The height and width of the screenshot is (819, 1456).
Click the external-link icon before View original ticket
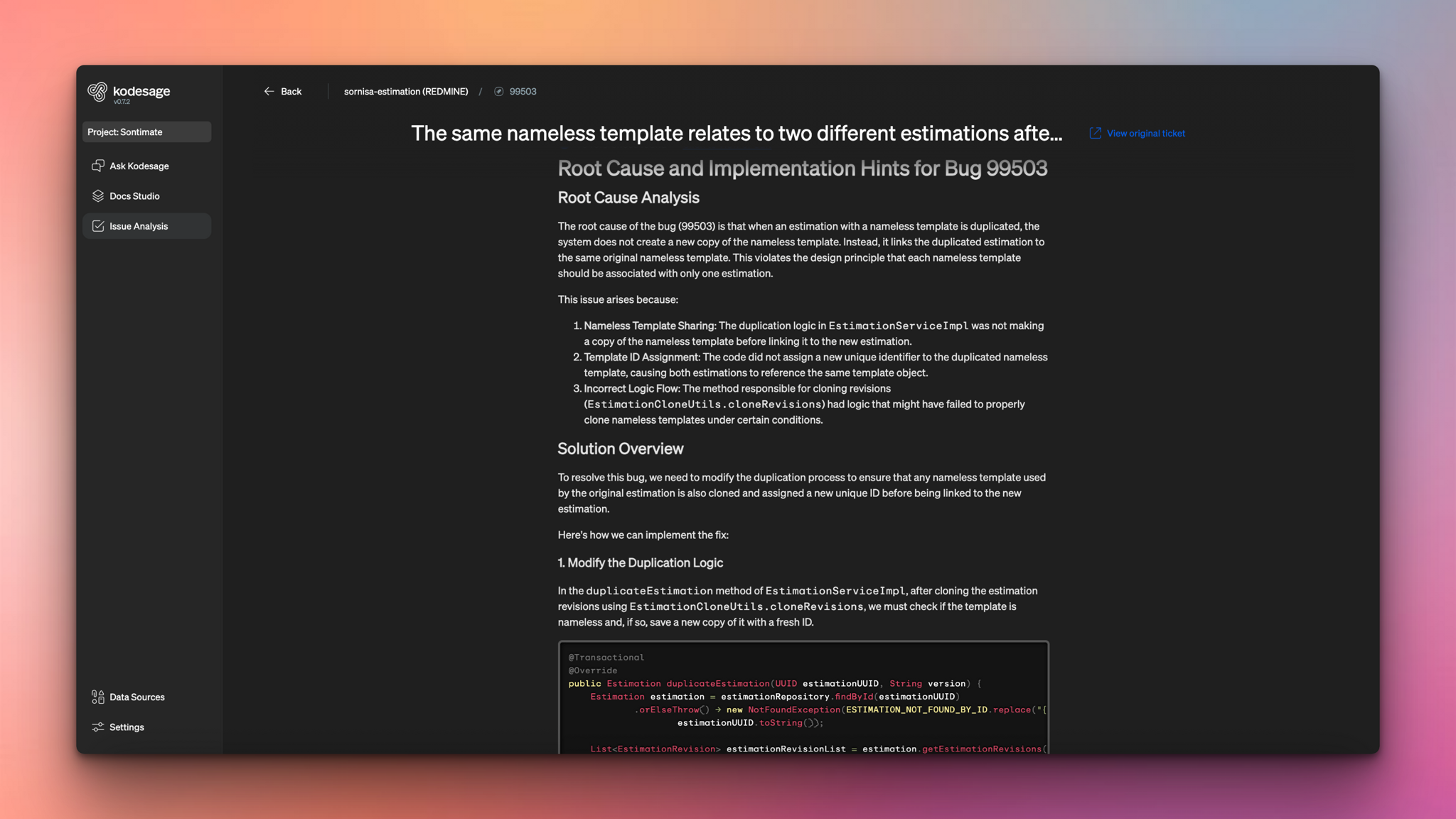click(x=1094, y=133)
